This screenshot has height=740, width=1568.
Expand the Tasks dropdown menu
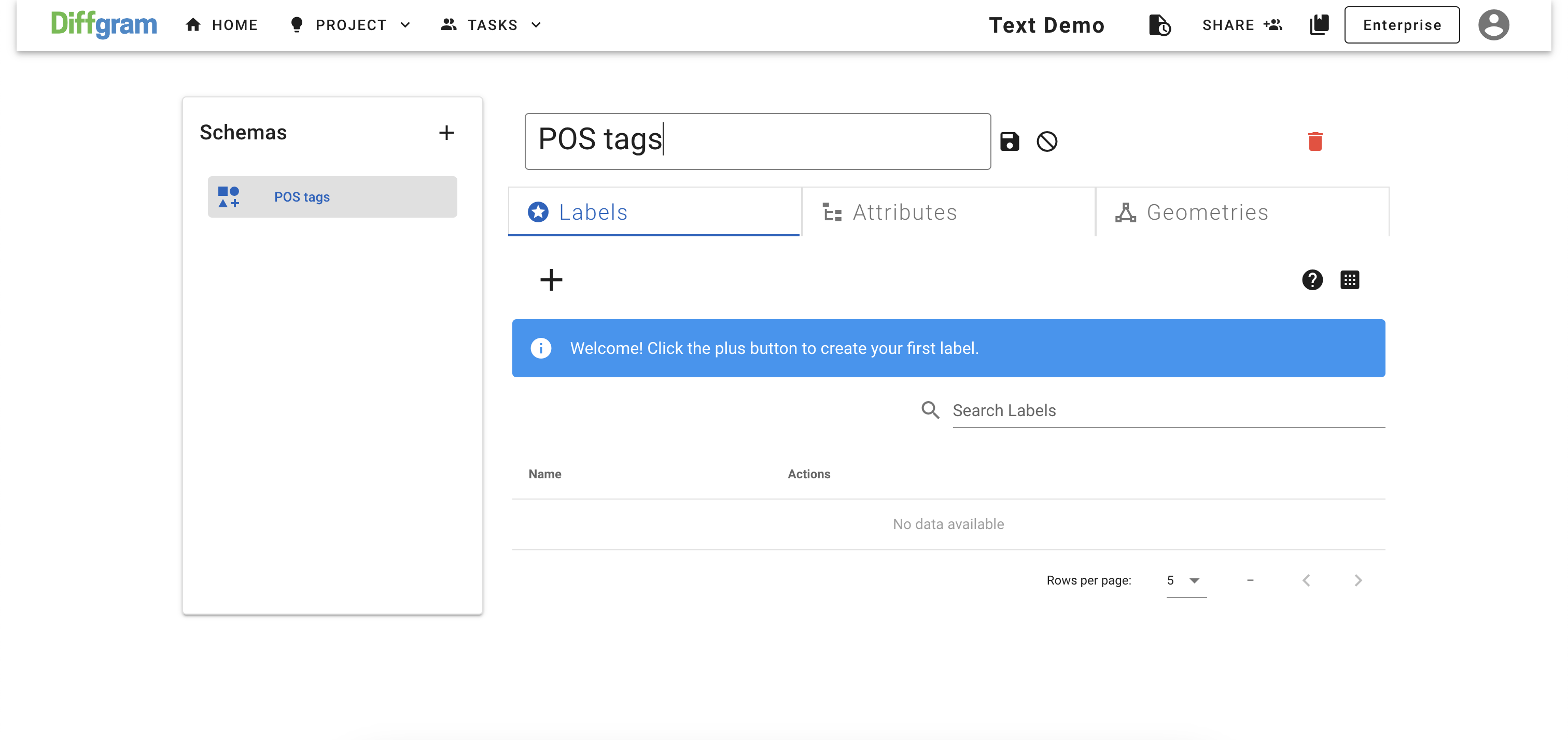491,25
